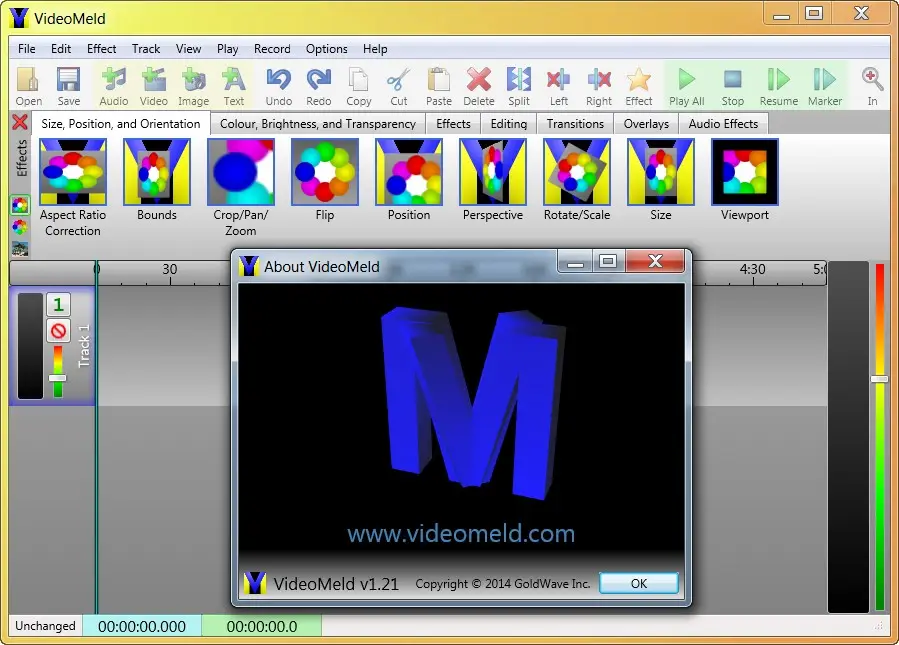Open the Effect menu

click(x=101, y=49)
